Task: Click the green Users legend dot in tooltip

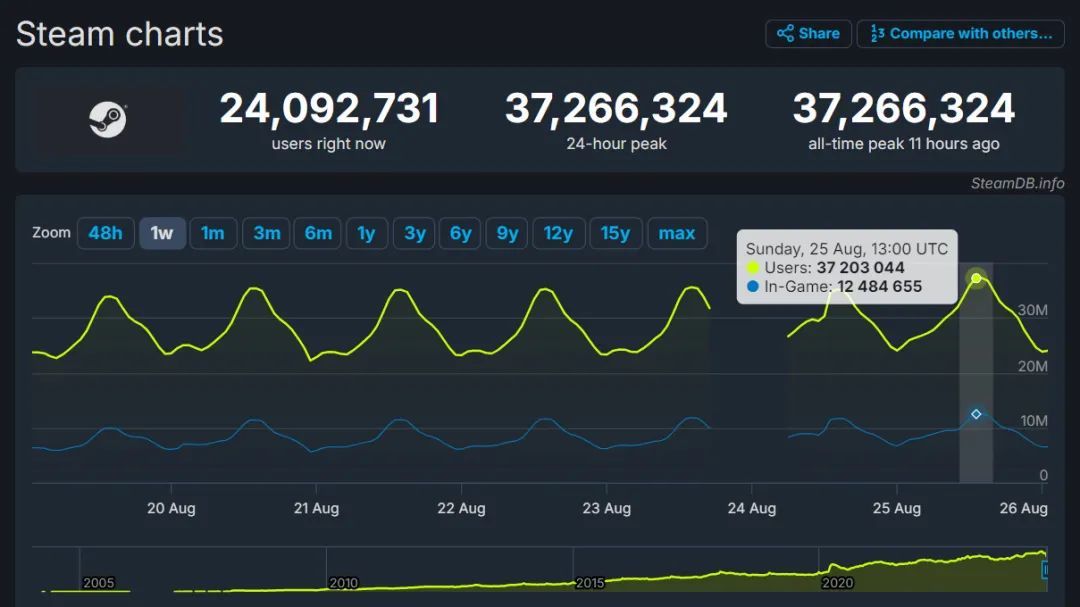Action: [753, 267]
